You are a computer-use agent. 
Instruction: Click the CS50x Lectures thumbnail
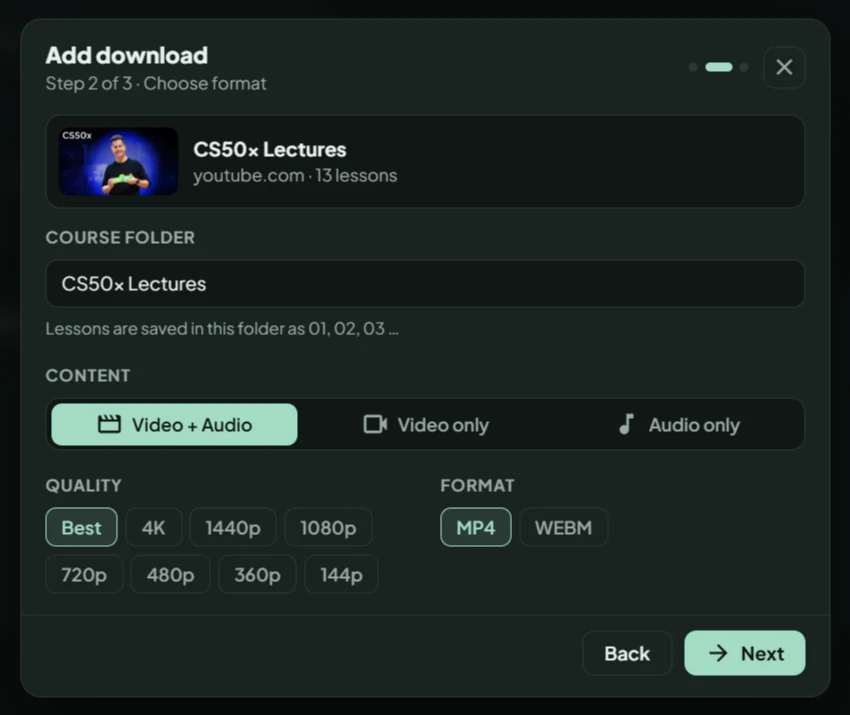point(118,162)
